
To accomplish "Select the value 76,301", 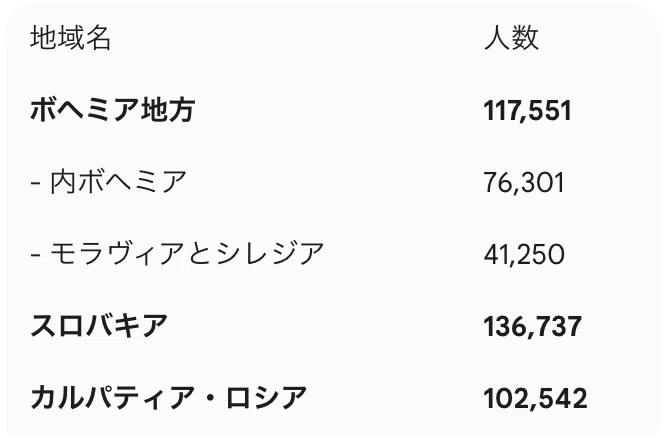I will (524, 183).
